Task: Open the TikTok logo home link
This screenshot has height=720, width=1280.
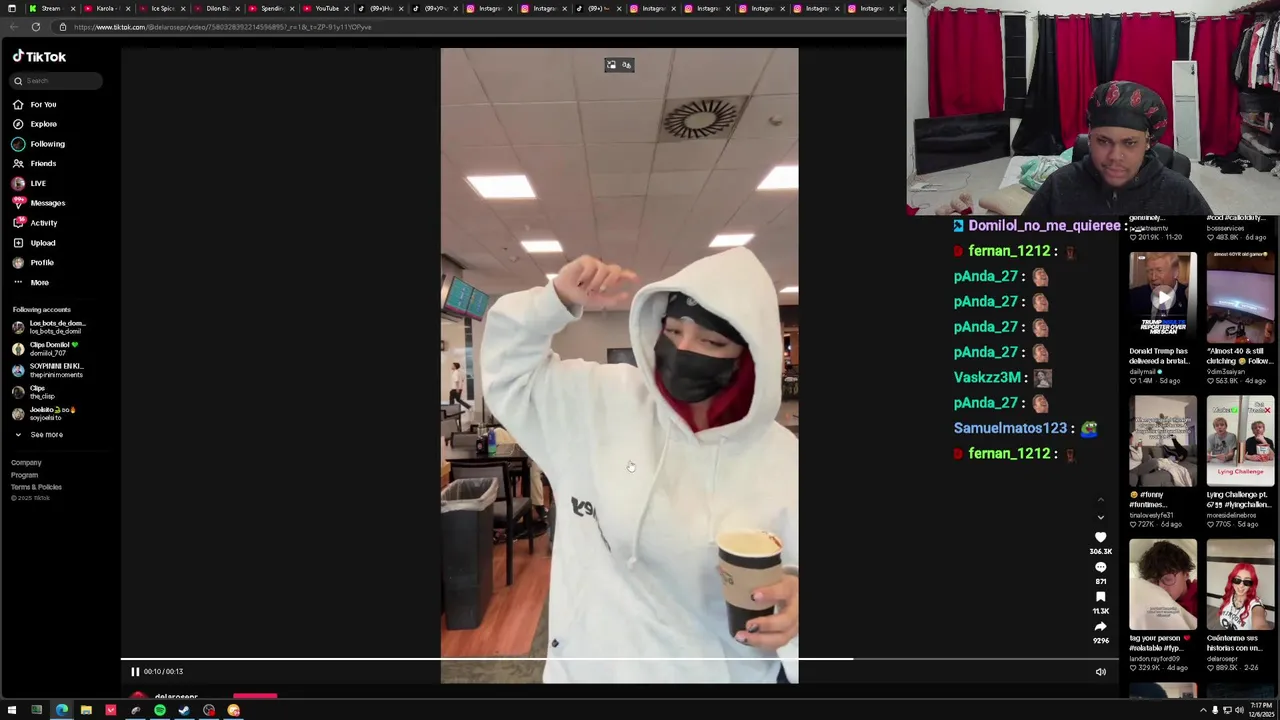Action: [x=39, y=57]
